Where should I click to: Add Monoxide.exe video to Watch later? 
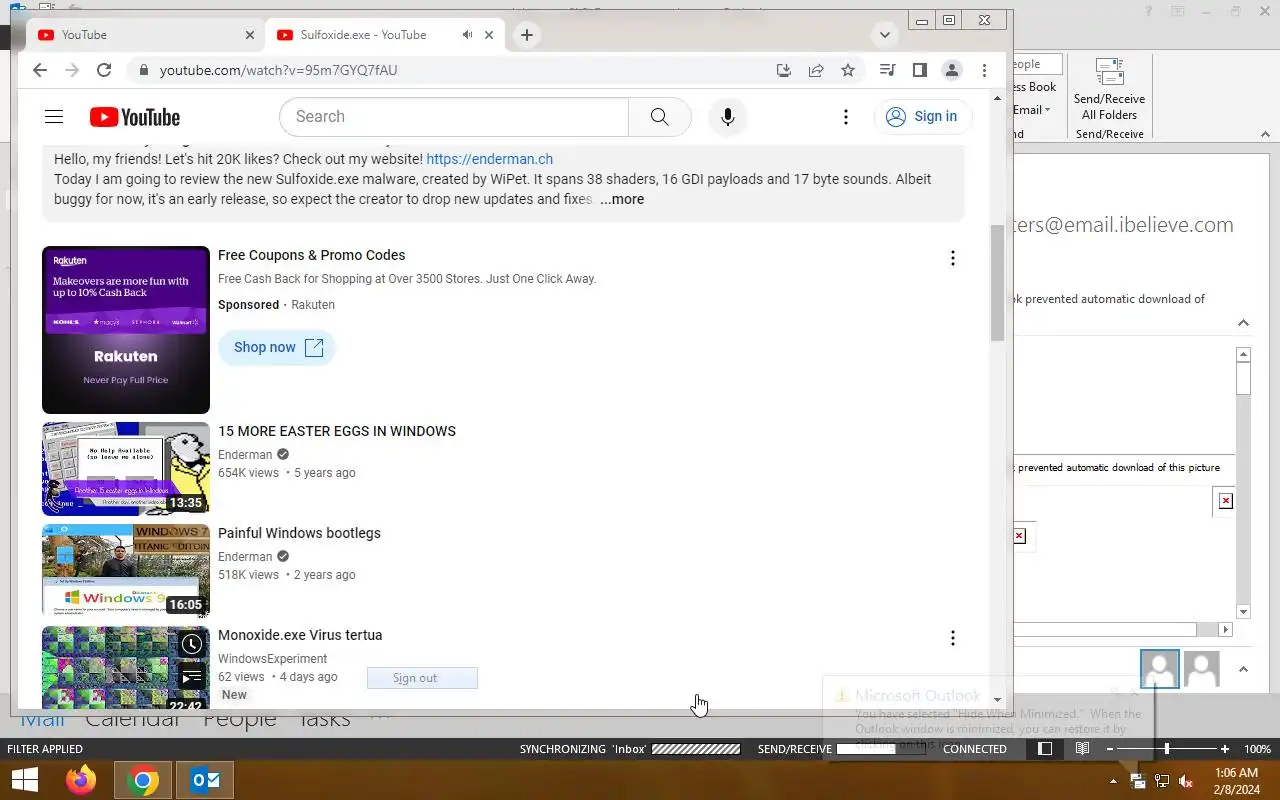click(x=192, y=645)
